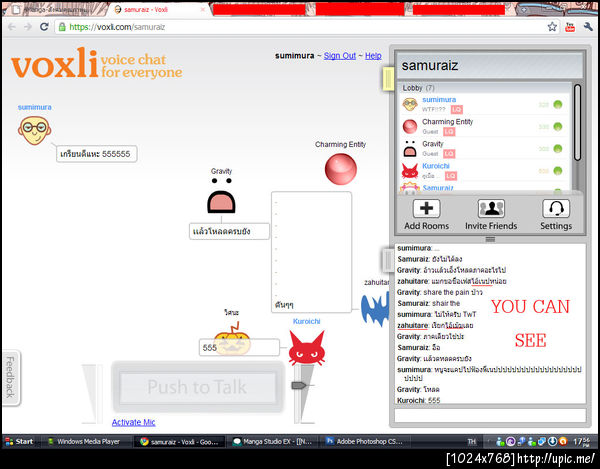Click the browser forward arrow
This screenshot has width=600, height=469.
[x=28, y=27]
